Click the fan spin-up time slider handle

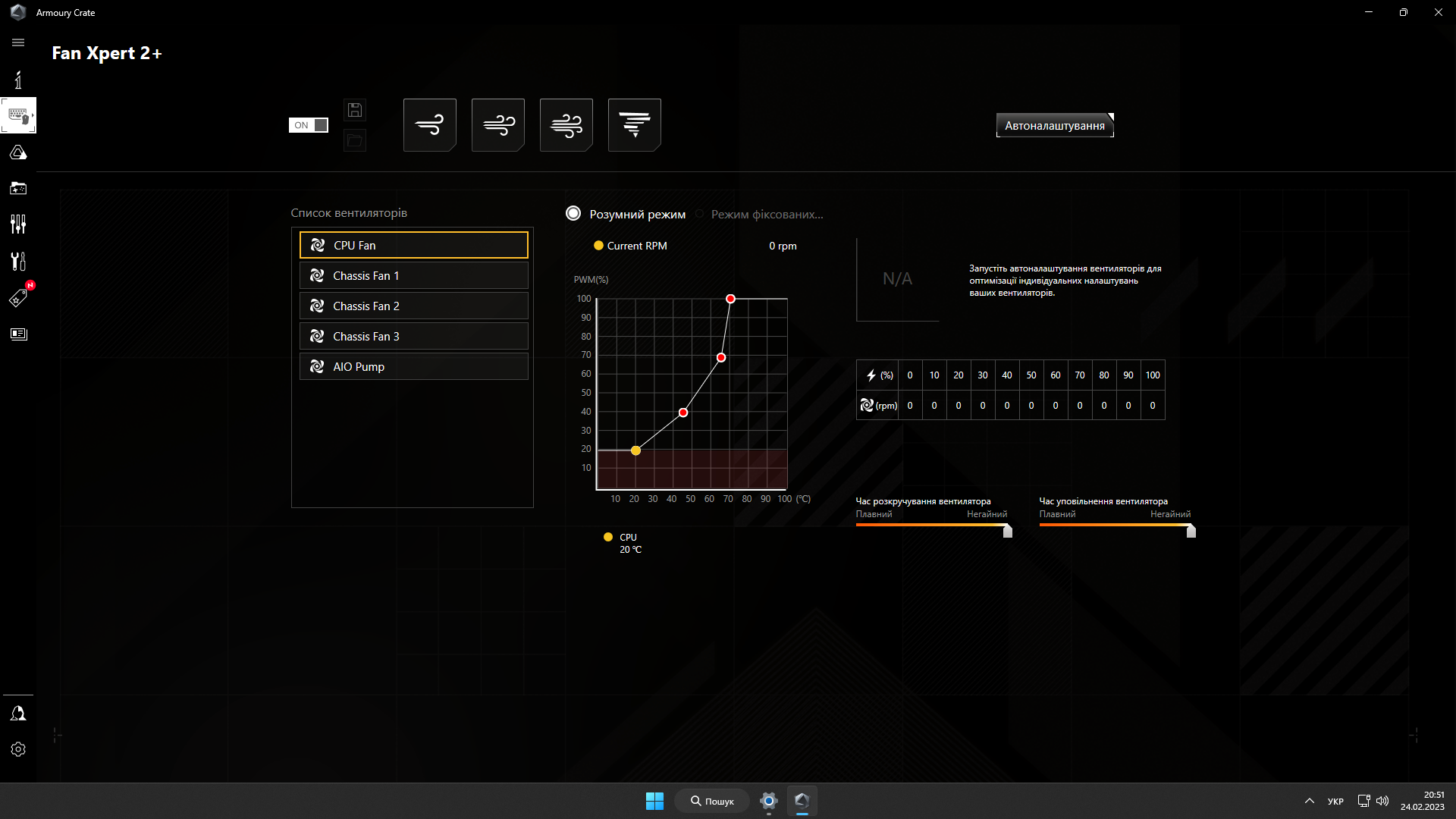[1007, 532]
